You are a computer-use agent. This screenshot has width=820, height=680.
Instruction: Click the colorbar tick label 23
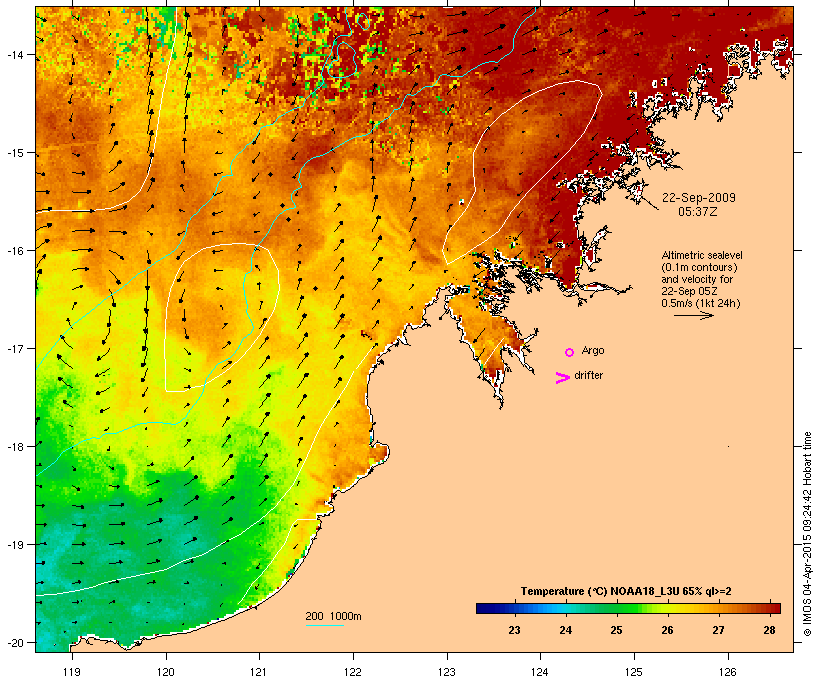515,630
